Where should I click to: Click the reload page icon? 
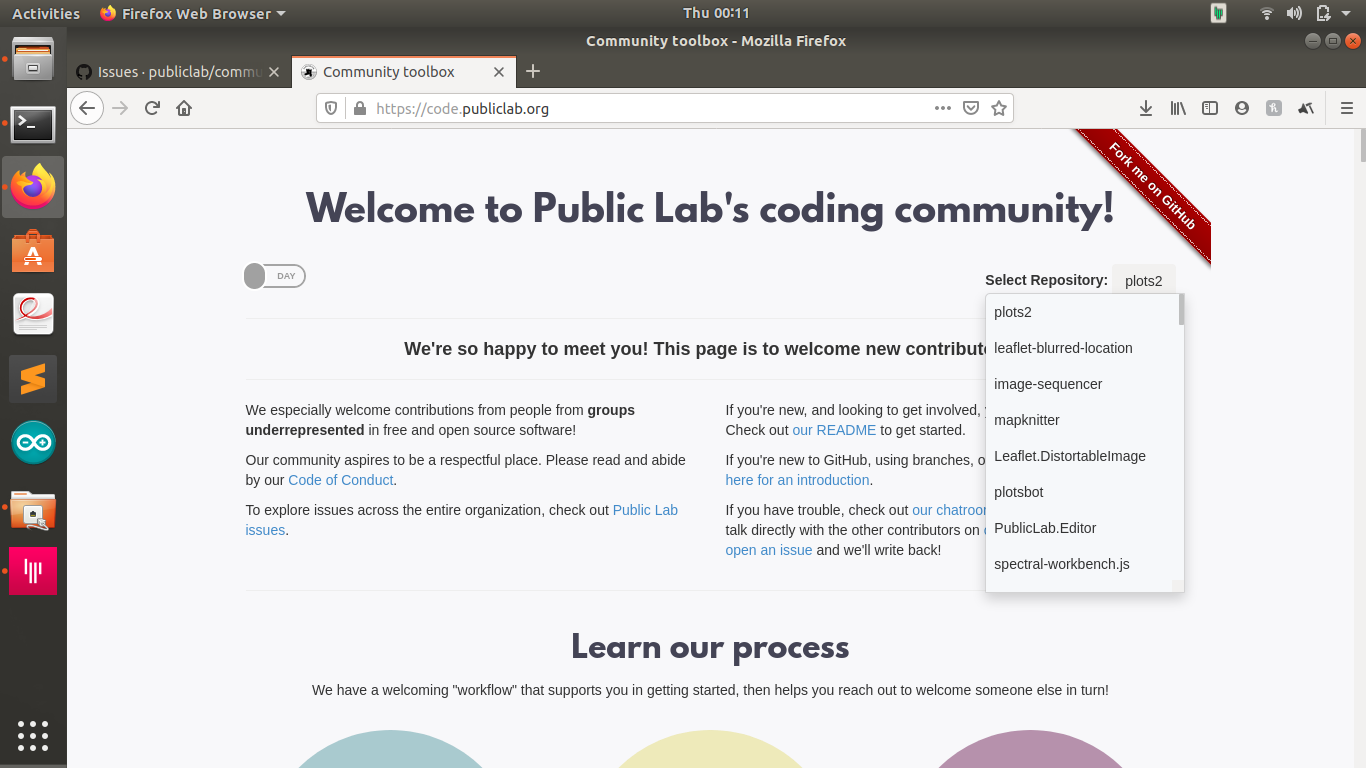pos(152,108)
